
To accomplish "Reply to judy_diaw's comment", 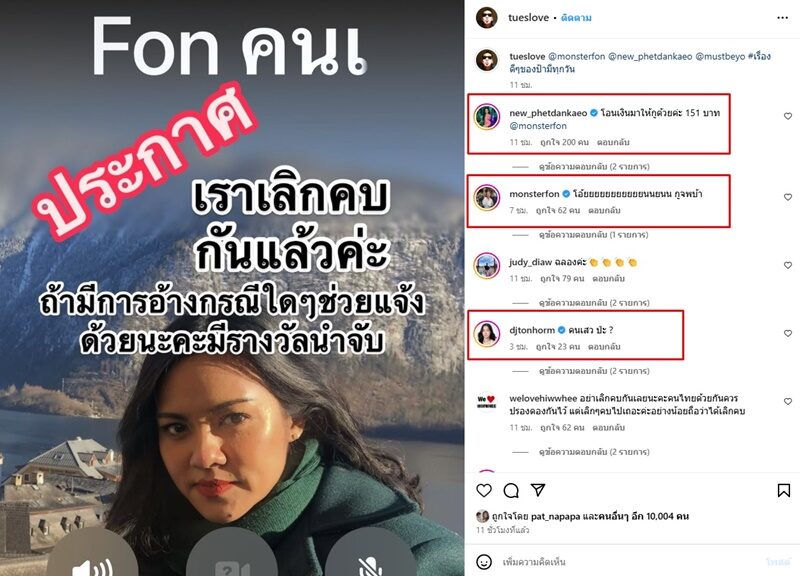I will pos(608,279).
